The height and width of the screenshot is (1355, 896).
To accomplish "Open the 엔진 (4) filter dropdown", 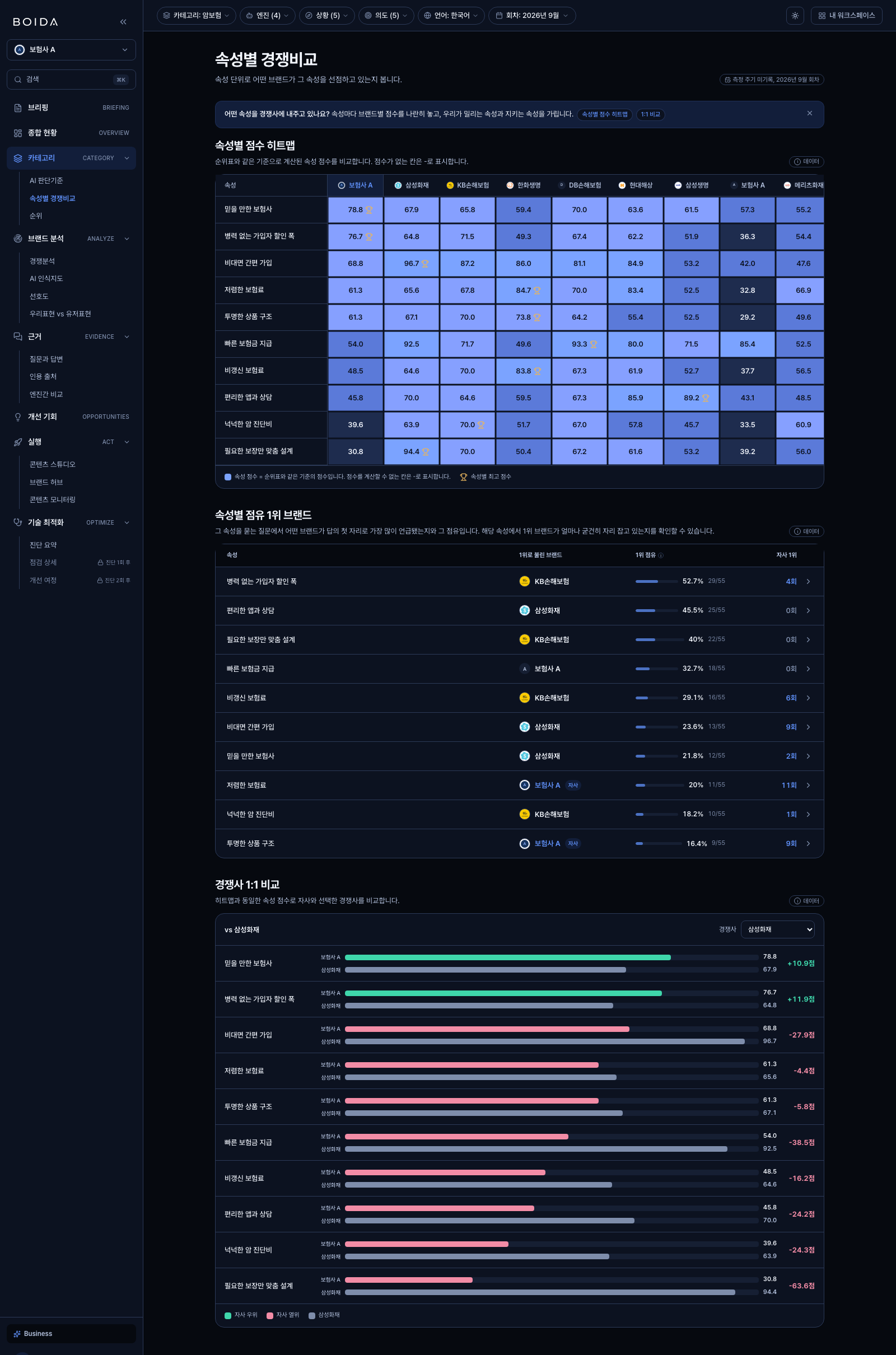I will coord(268,16).
